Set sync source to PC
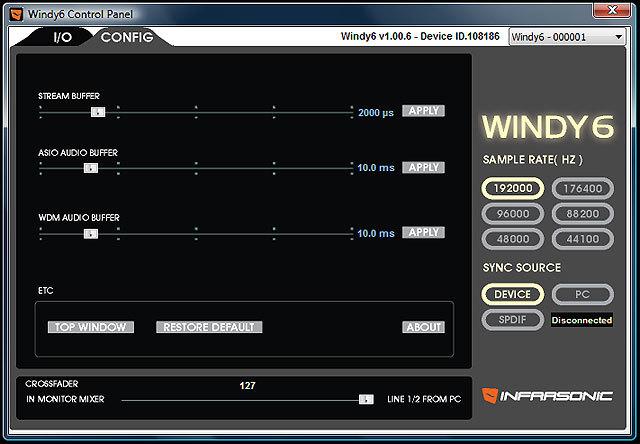Image resolution: width=640 pixels, height=444 pixels. click(583, 295)
